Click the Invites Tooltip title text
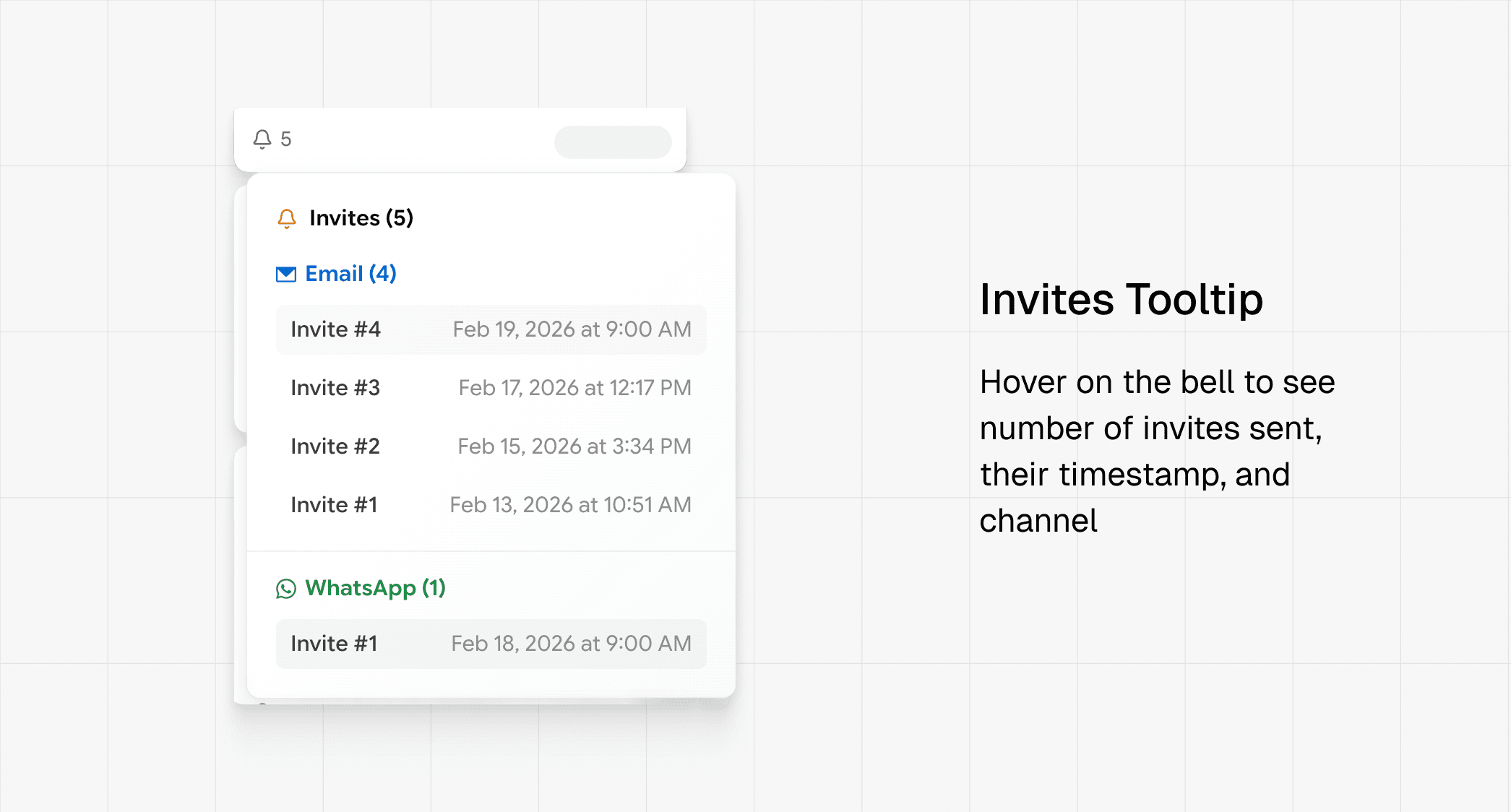Viewport: 1511px width, 812px height. tap(1121, 299)
